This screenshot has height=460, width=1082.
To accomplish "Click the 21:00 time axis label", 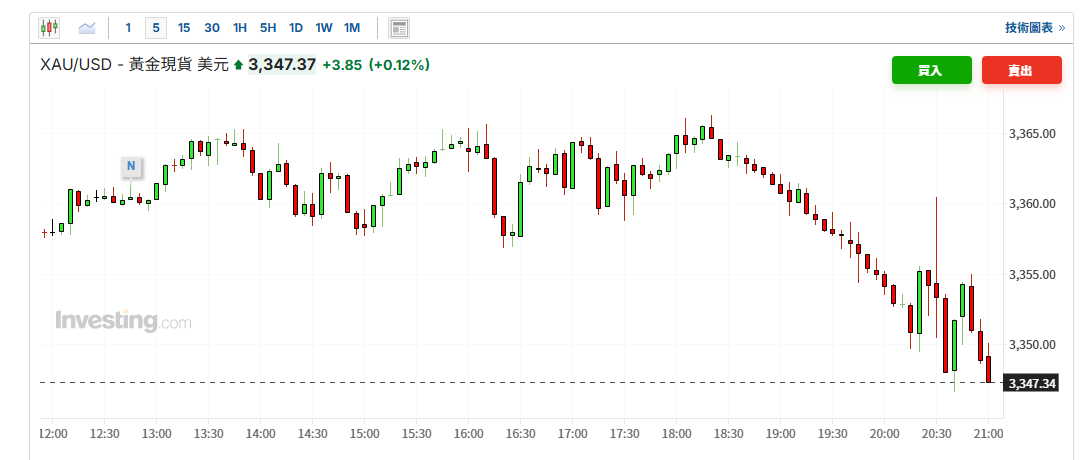I will pyautogui.click(x=988, y=434).
